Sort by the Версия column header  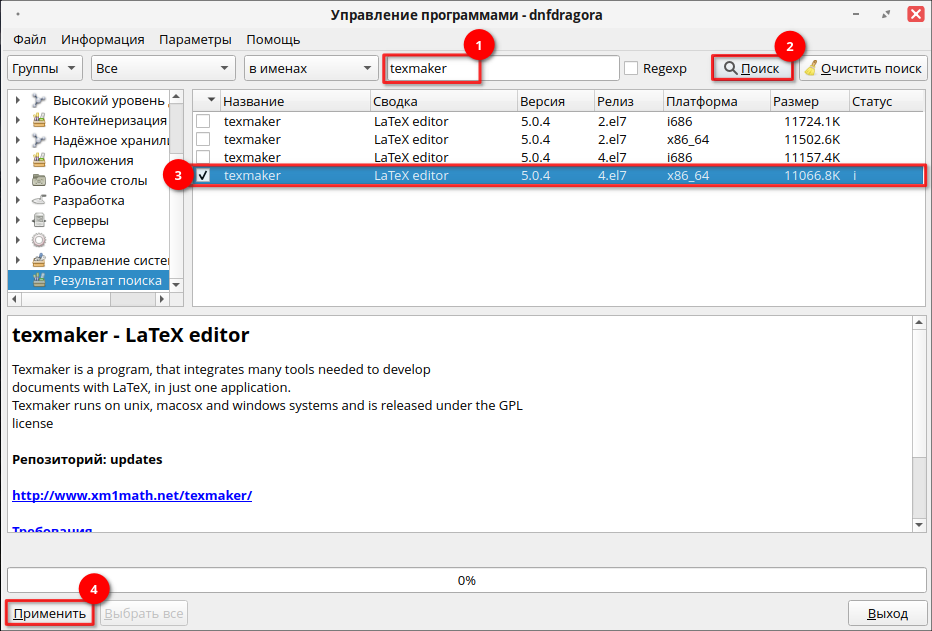[556, 101]
